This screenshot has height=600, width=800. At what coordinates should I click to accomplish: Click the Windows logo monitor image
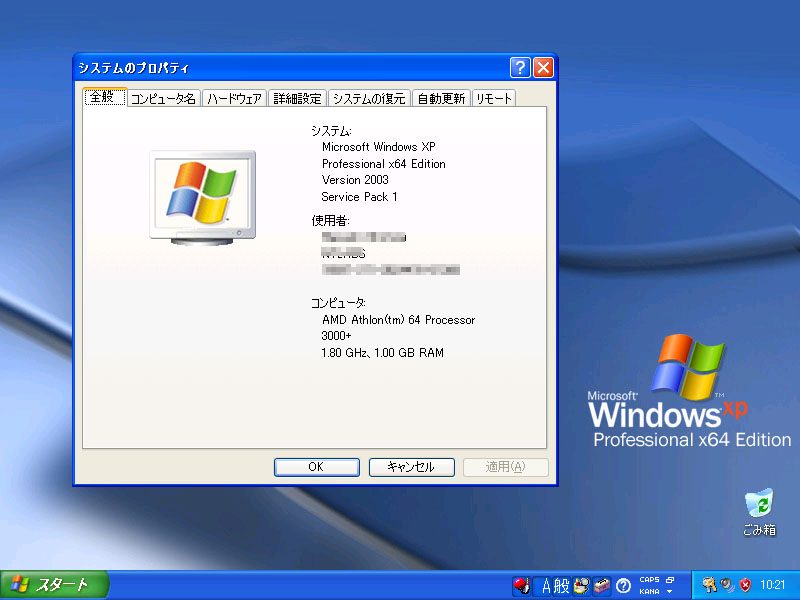coord(203,197)
